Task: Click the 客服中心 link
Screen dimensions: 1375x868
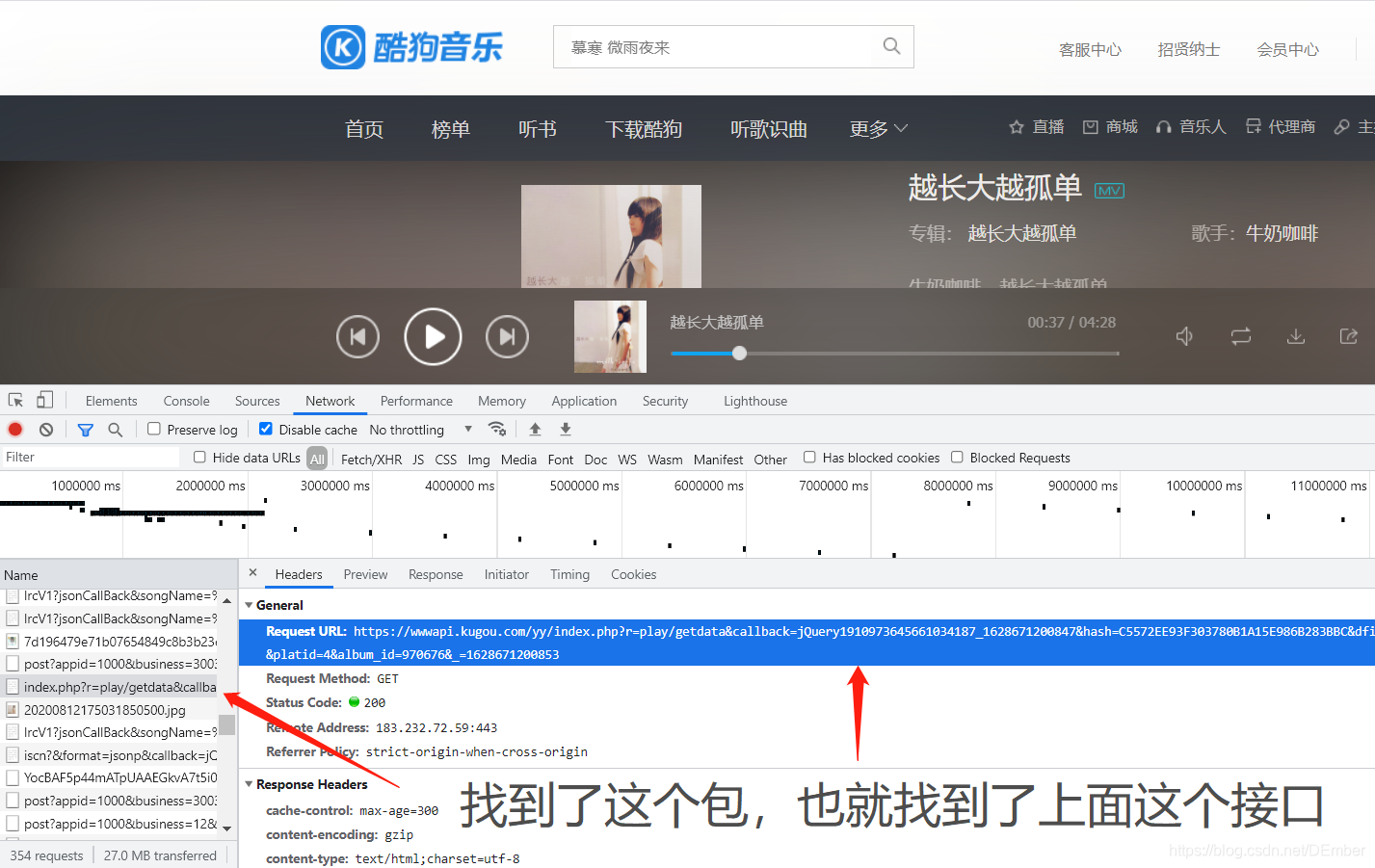Action: tap(1090, 49)
